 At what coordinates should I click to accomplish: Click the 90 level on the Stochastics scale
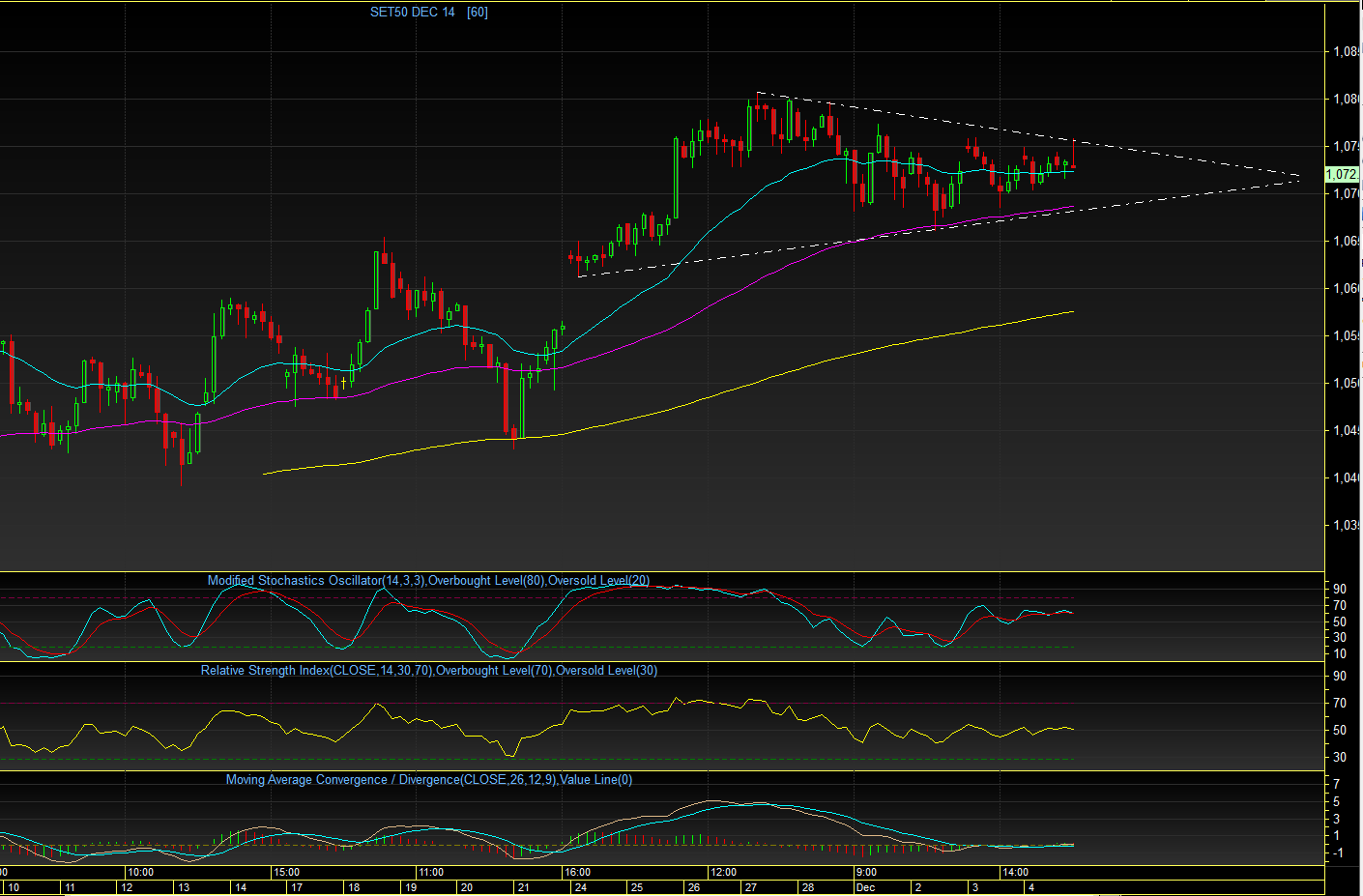1340,589
